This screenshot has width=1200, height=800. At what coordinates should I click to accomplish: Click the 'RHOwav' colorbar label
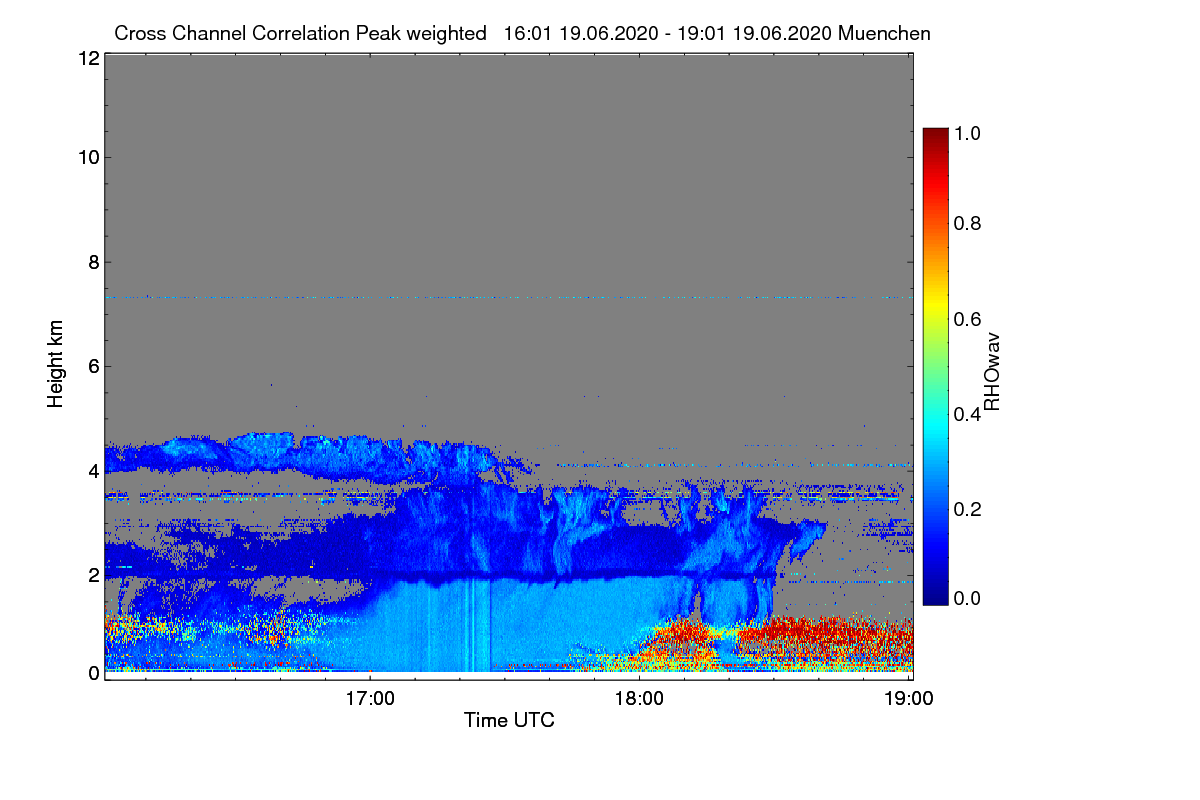(992, 371)
